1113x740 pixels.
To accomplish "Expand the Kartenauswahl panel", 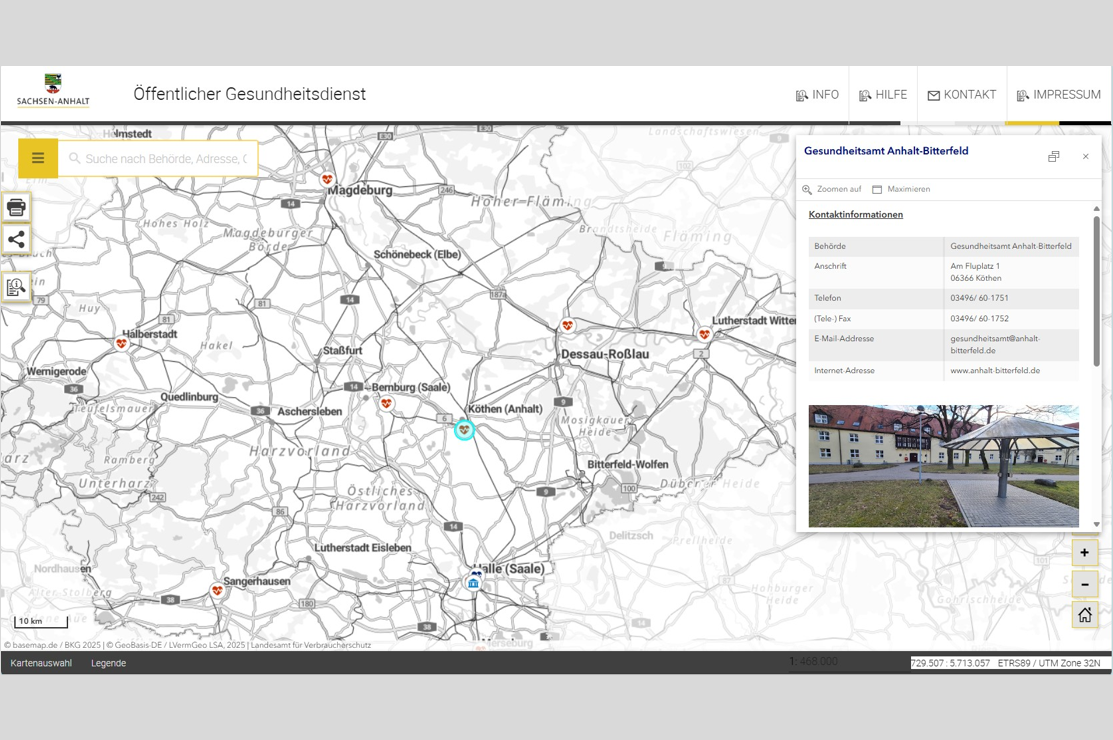I will (41, 663).
